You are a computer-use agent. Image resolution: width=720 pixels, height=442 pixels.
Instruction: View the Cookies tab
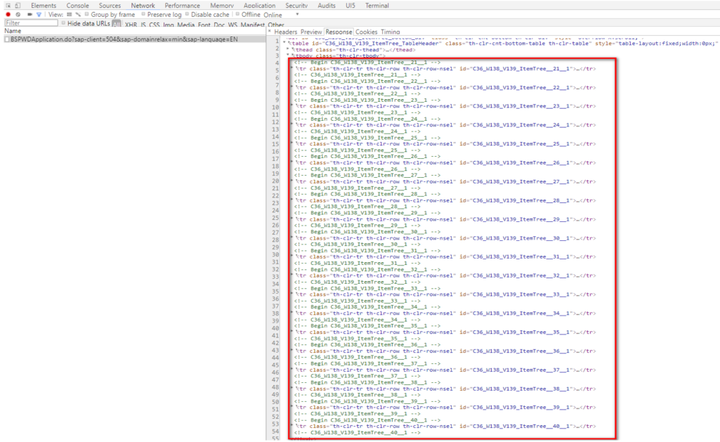(x=366, y=32)
